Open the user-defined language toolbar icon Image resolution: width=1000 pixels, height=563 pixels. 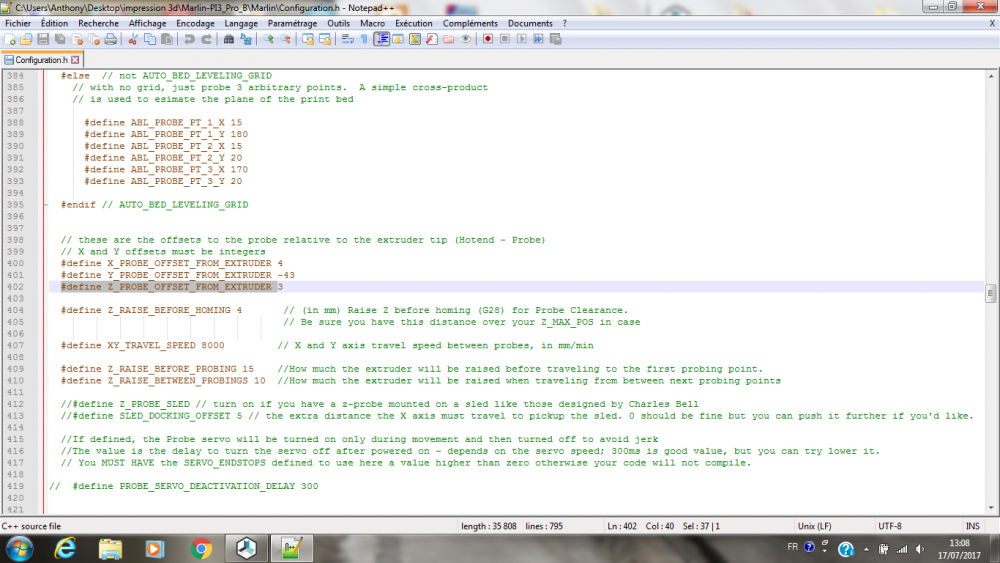pyautogui.click(x=398, y=40)
